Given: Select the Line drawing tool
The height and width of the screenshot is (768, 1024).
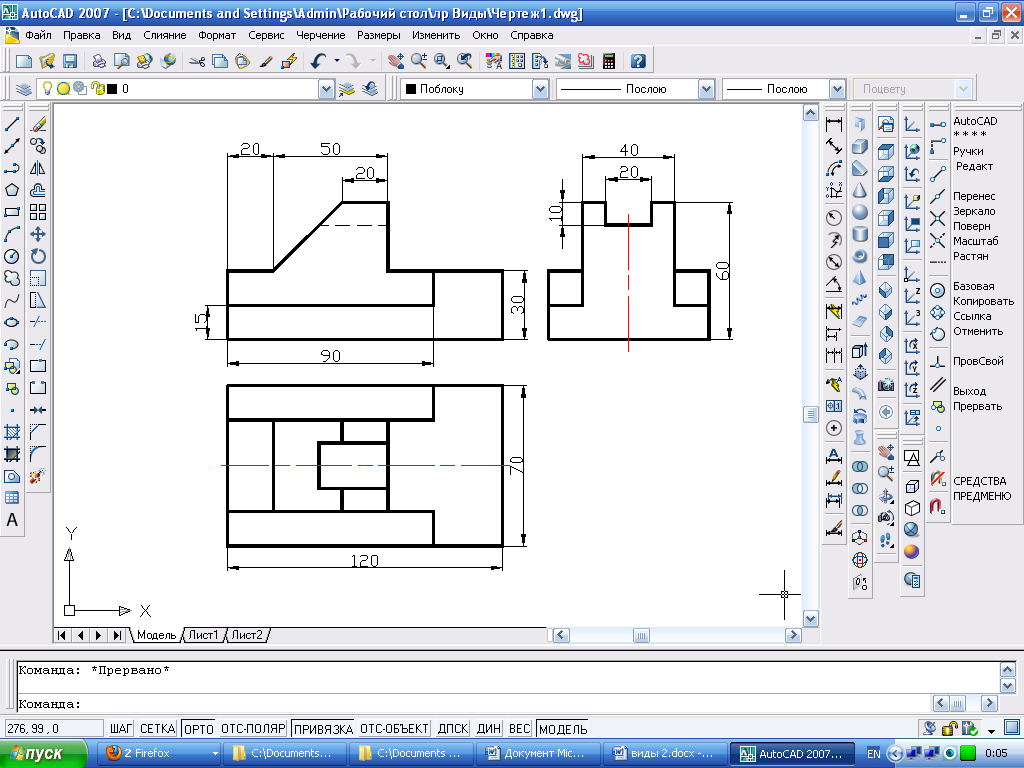Looking at the screenshot, I should pos(13,125).
